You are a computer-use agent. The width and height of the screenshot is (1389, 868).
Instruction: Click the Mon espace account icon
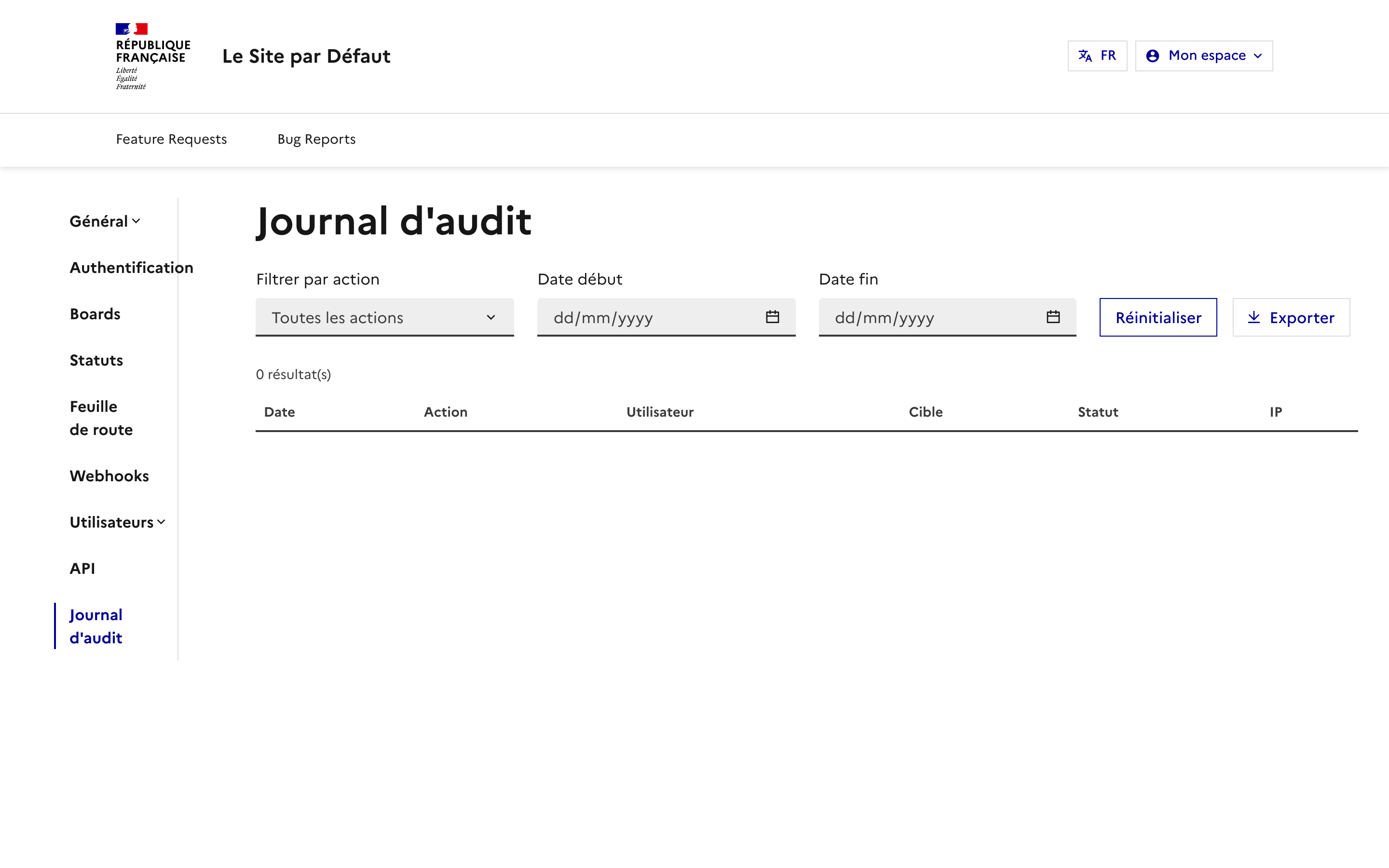[1154, 55]
